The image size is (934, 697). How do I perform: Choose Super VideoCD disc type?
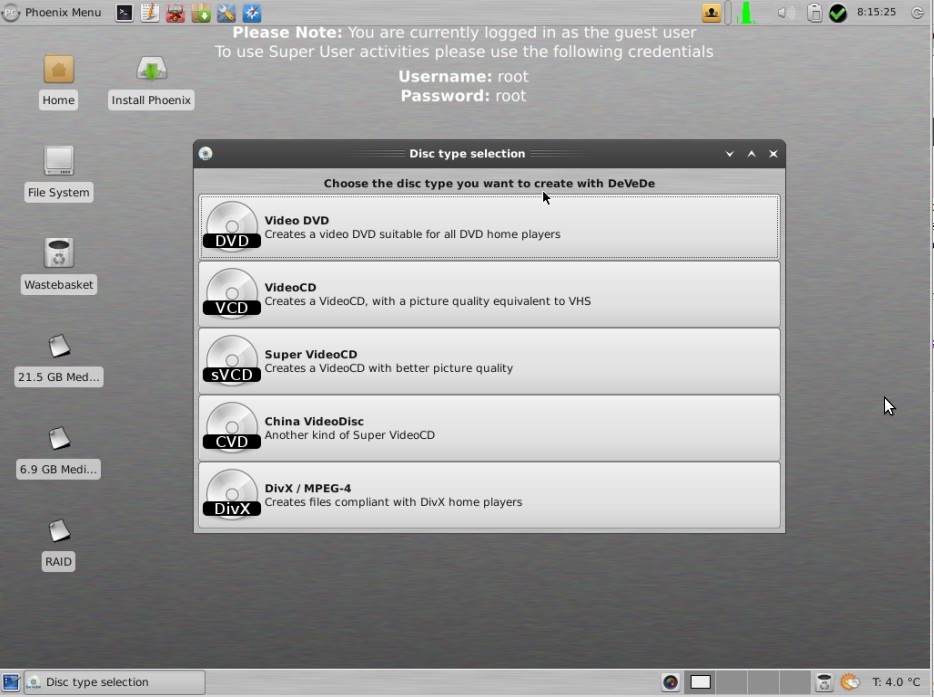(489, 361)
